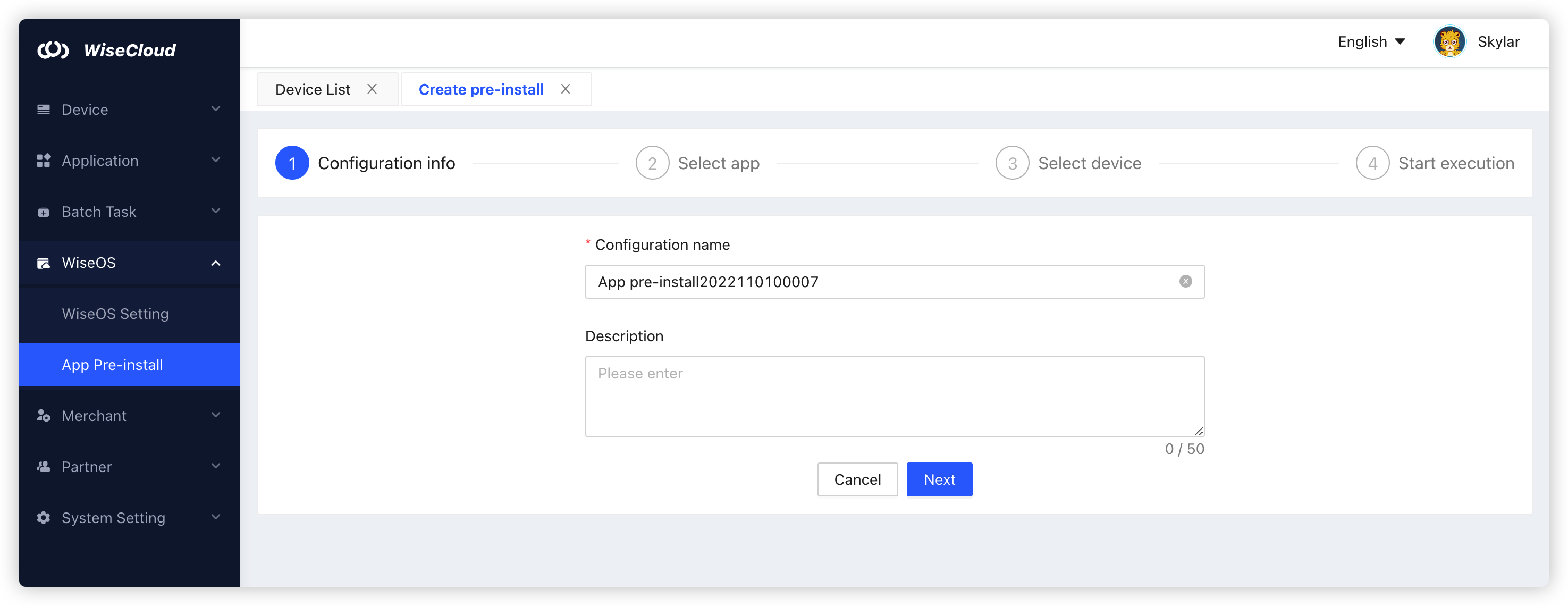Click the Cancel button
Screen dimensions: 1568x606
857,479
